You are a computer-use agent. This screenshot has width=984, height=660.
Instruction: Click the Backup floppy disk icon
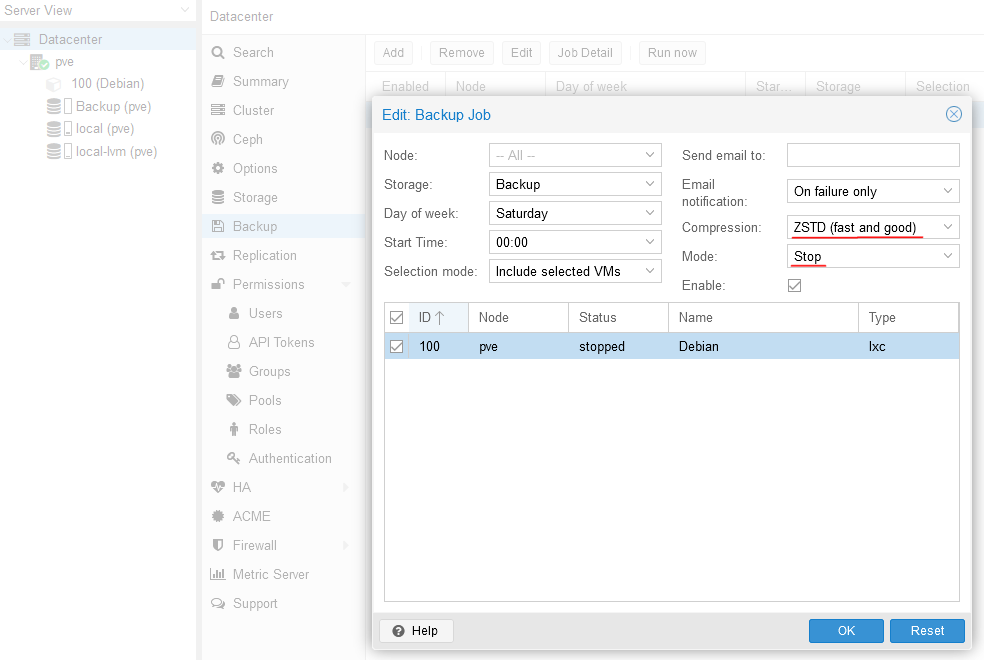pyautogui.click(x=218, y=226)
